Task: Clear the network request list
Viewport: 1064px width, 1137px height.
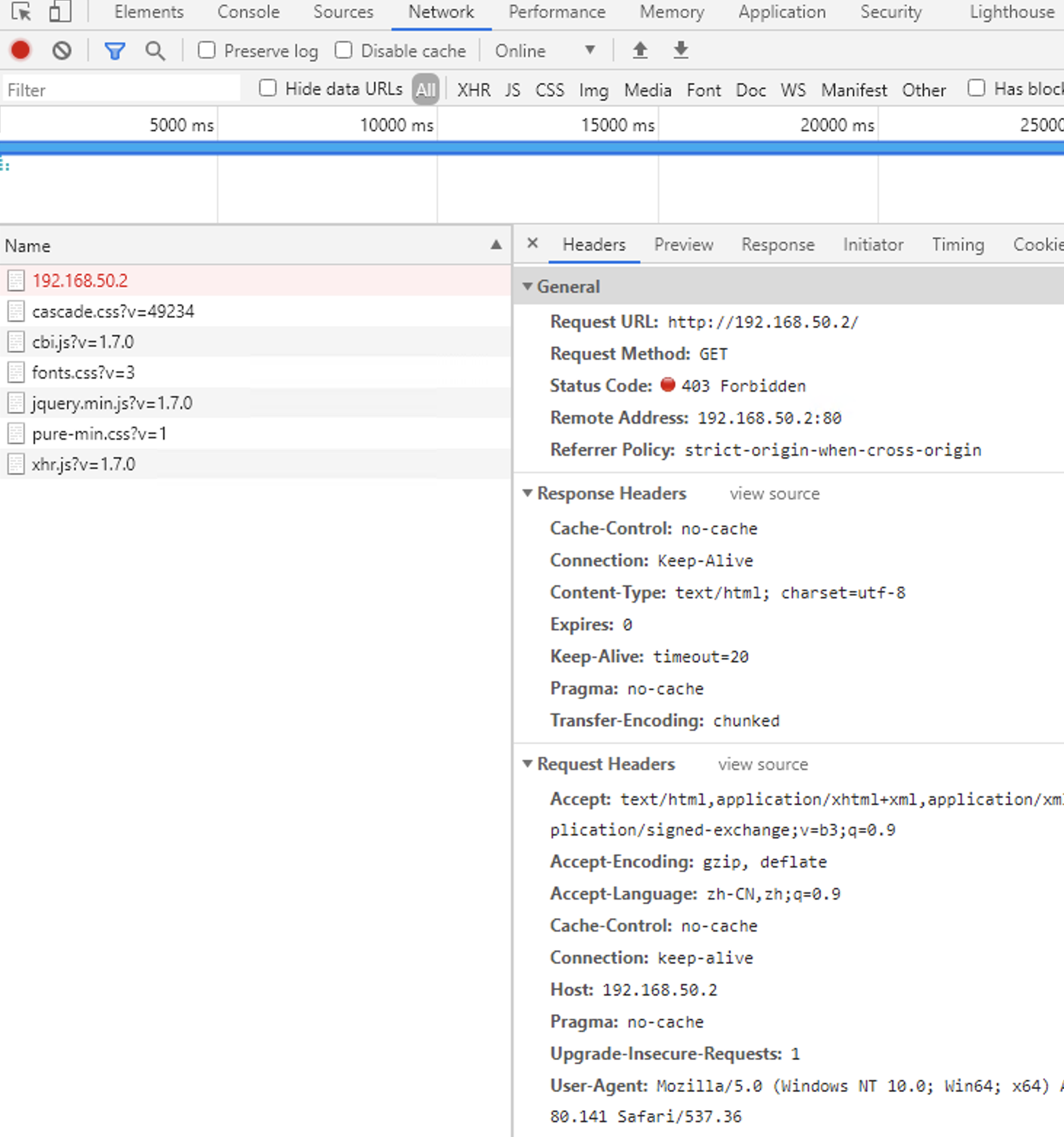Action: point(61,50)
